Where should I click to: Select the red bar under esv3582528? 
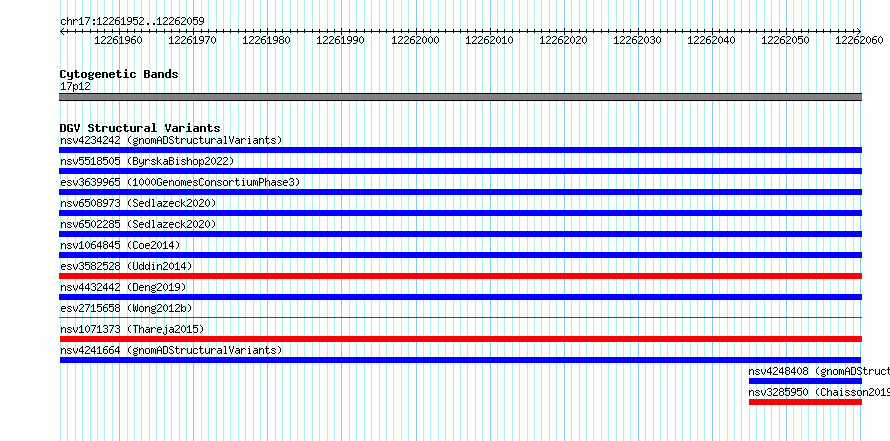pos(460,276)
